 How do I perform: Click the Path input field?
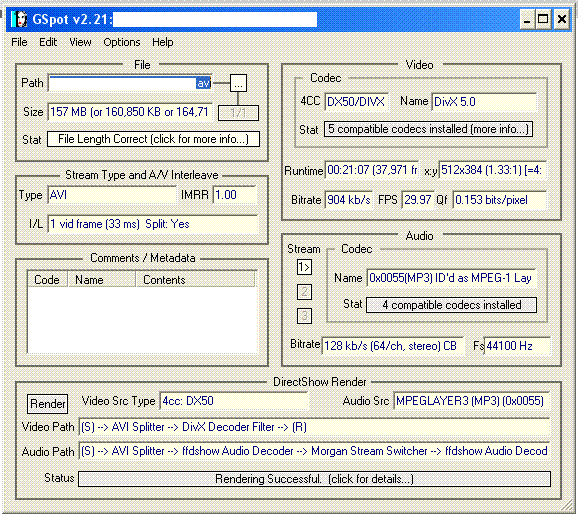(x=130, y=83)
